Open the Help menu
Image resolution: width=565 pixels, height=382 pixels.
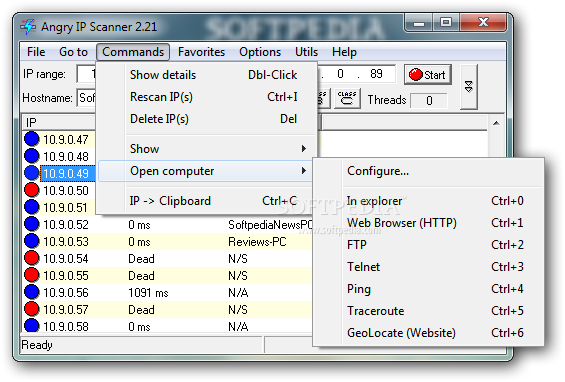344,52
